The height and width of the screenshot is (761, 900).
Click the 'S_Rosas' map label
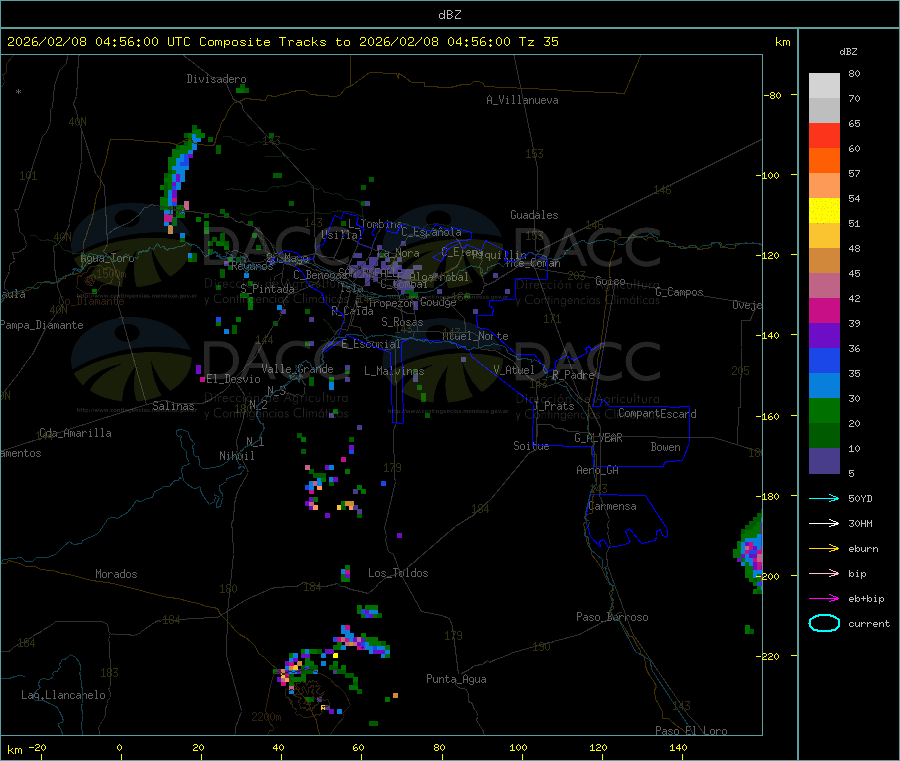click(402, 322)
